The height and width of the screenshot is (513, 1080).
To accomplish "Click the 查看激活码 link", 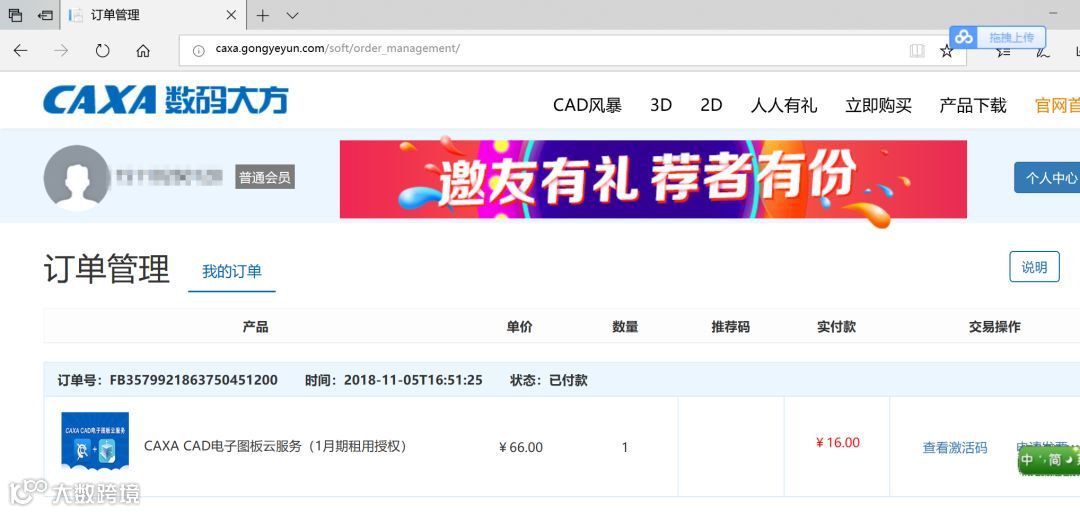I will coord(955,448).
